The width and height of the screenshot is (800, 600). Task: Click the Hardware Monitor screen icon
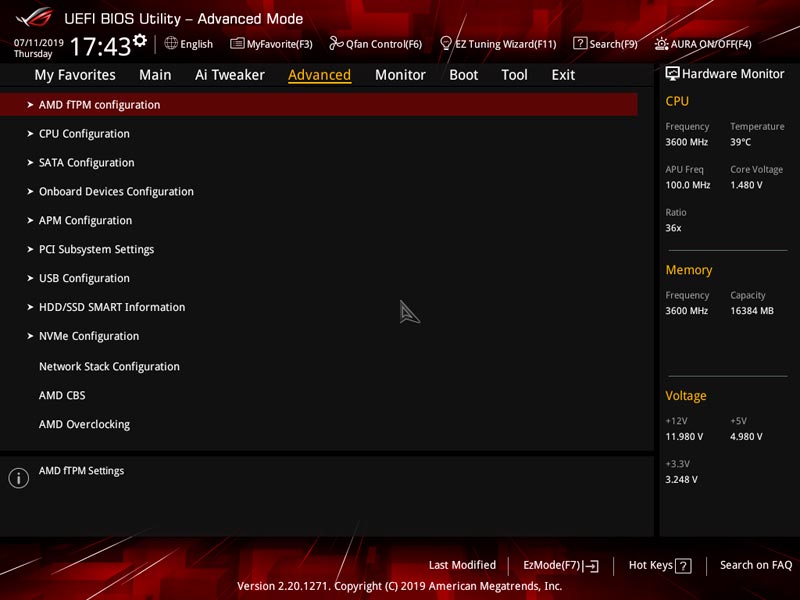click(672, 73)
